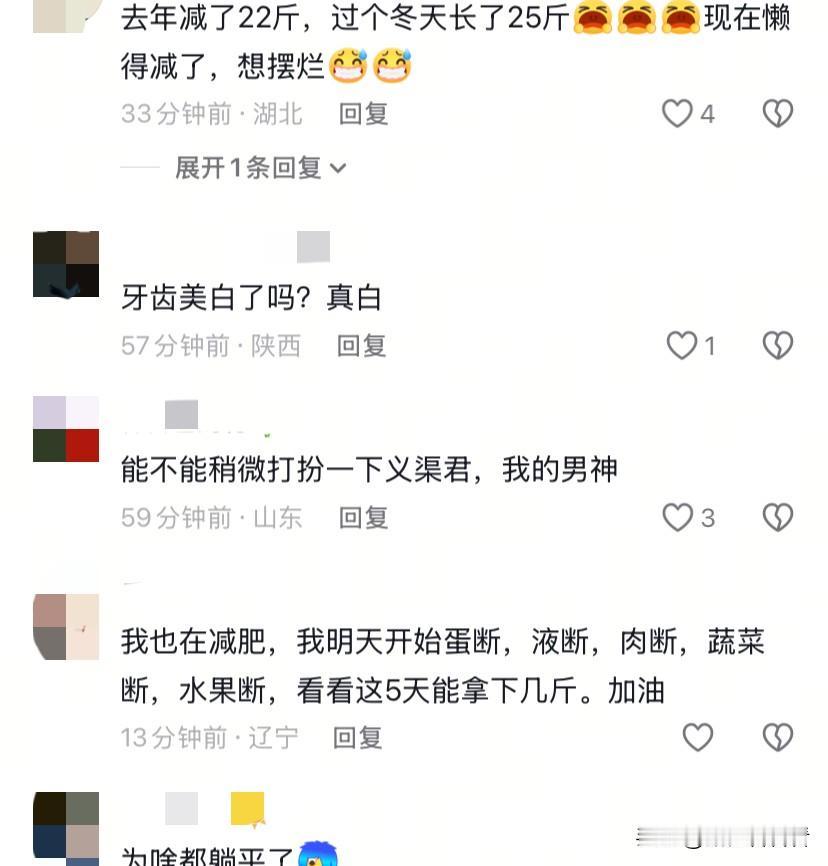Open the avatar of the 蛋断 diet commenter
The width and height of the screenshot is (828, 866).
pos(66,627)
